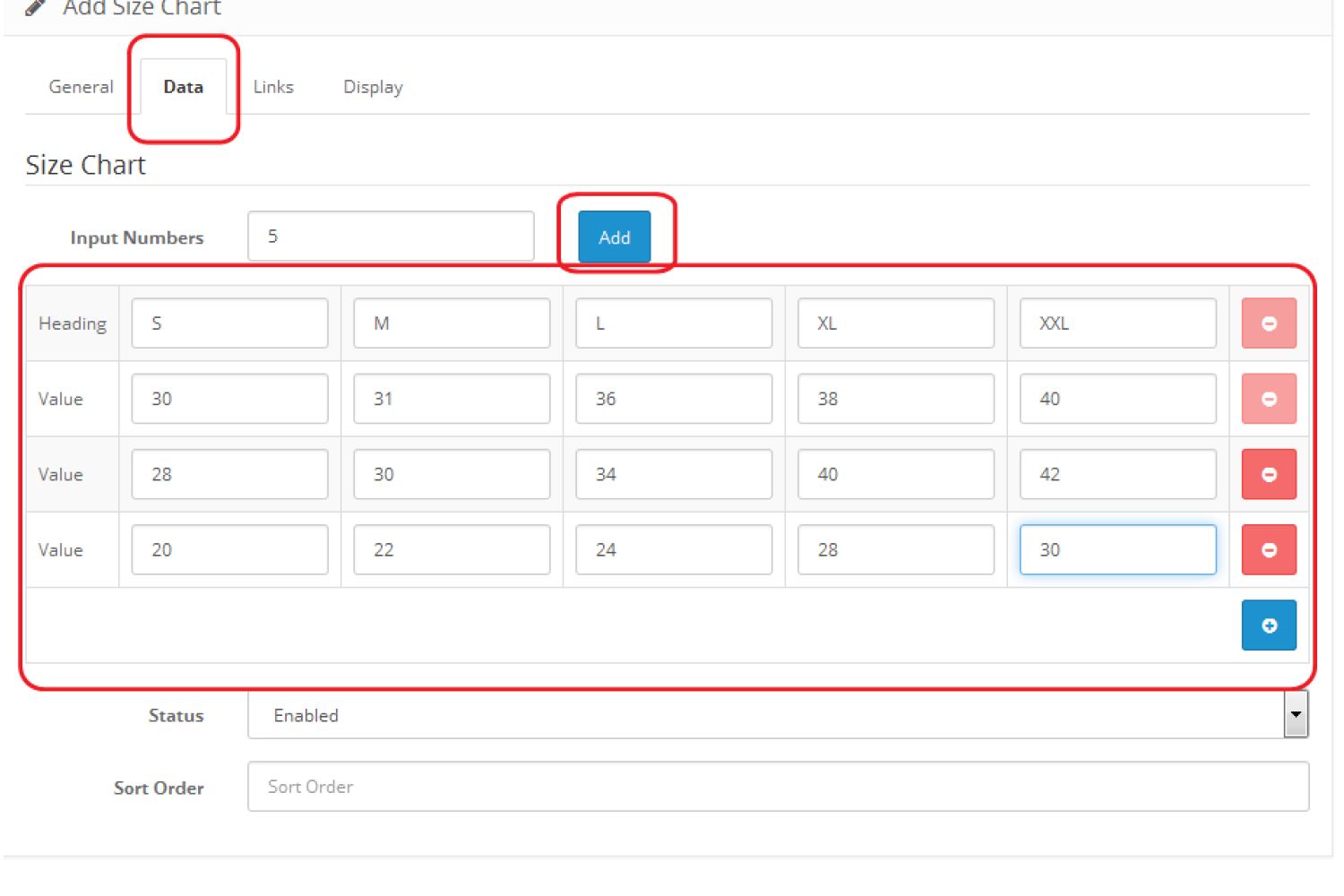Click the pencil icon beside Add Size Chart
1344x896 pixels.
tap(34, 7)
